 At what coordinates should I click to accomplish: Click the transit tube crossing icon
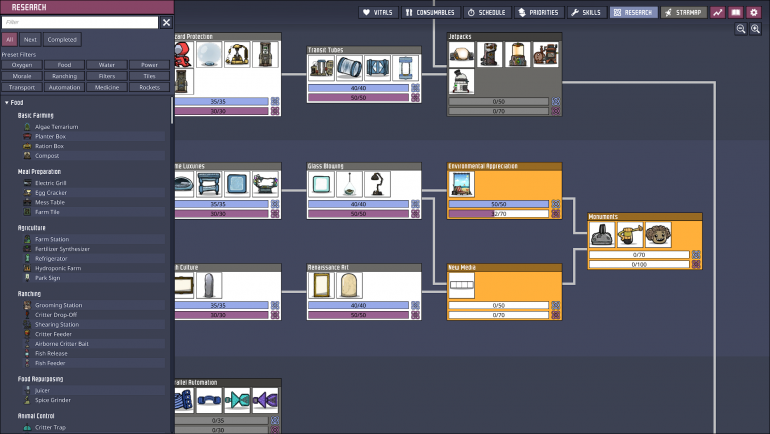[377, 68]
